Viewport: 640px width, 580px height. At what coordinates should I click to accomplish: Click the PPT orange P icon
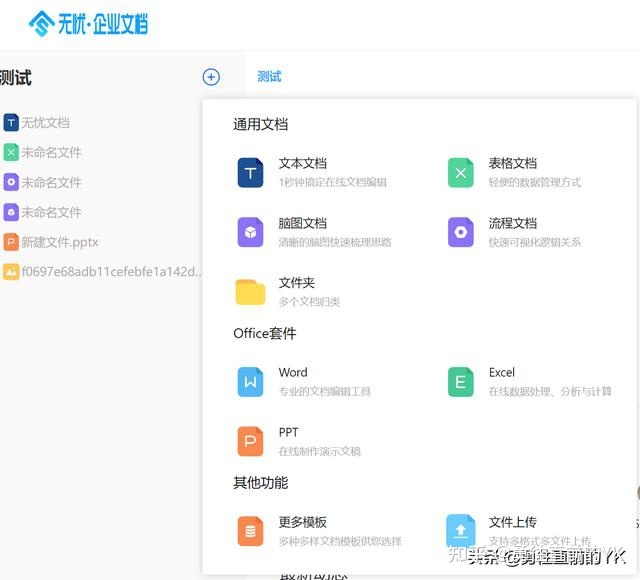tap(250, 442)
